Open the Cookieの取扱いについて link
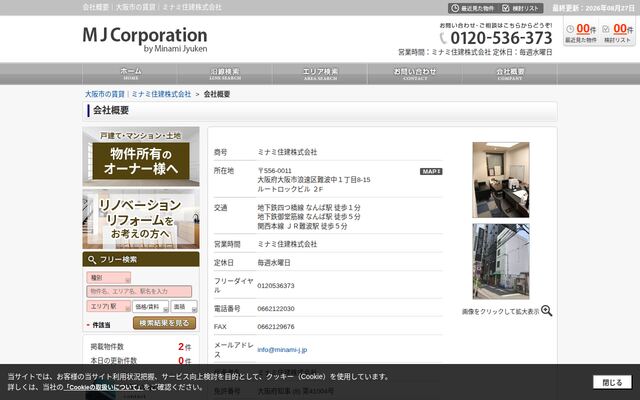The image size is (640, 400). tap(103, 387)
